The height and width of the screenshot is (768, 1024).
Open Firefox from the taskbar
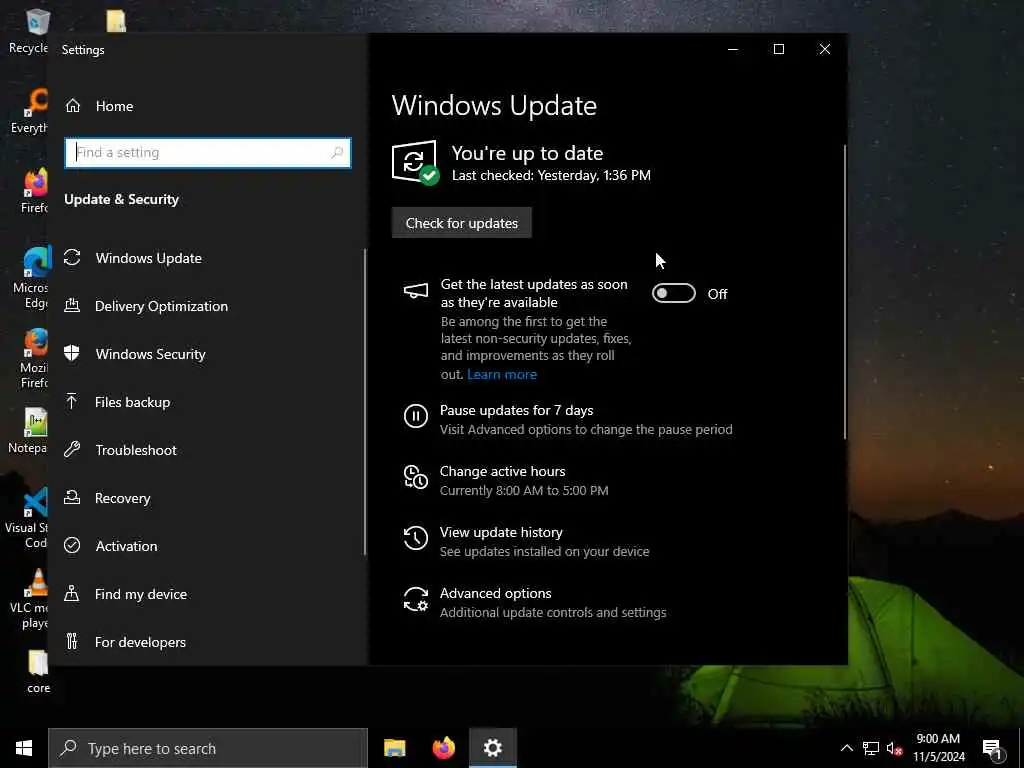point(444,748)
